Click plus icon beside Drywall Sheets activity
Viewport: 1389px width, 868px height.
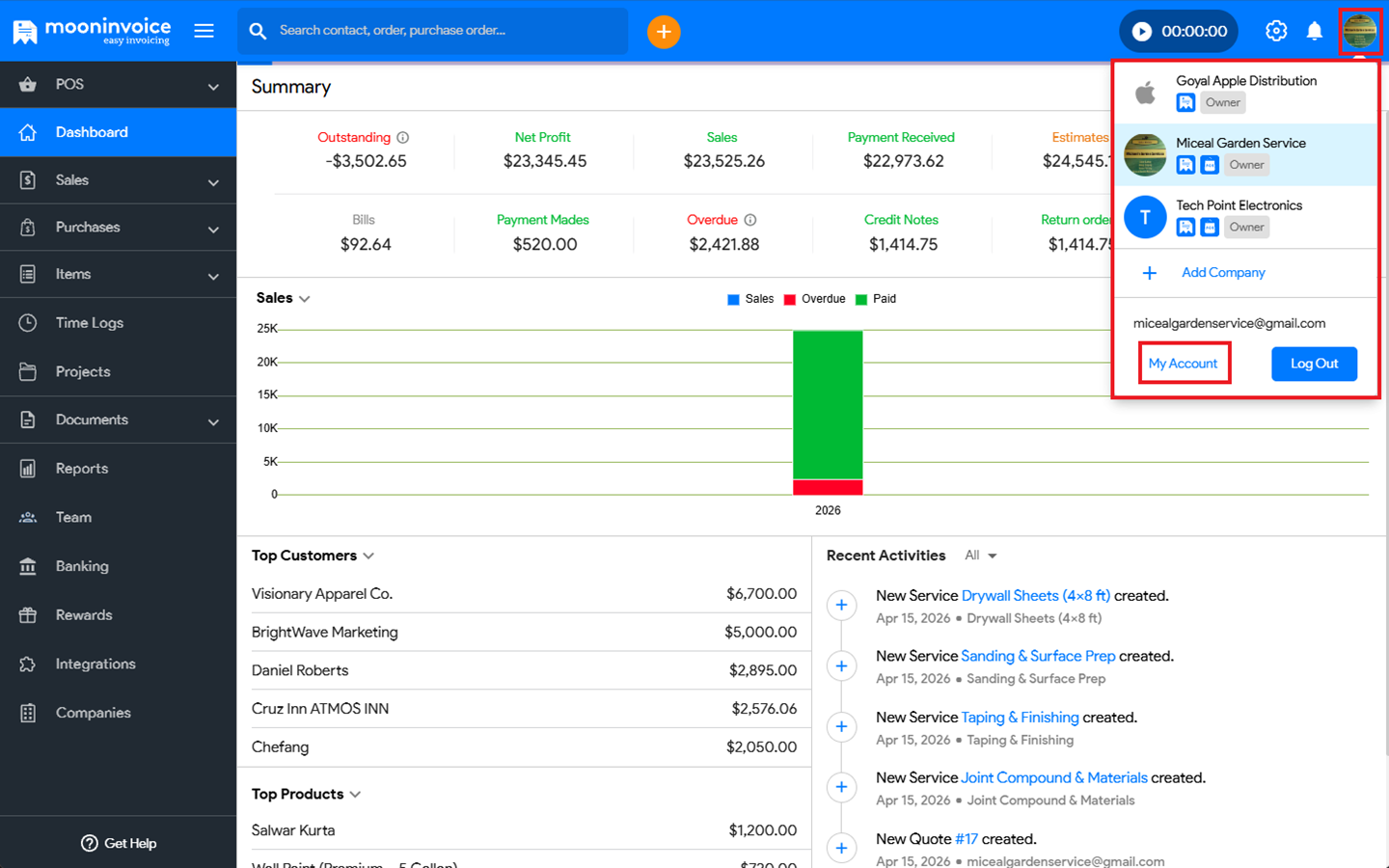click(x=841, y=606)
